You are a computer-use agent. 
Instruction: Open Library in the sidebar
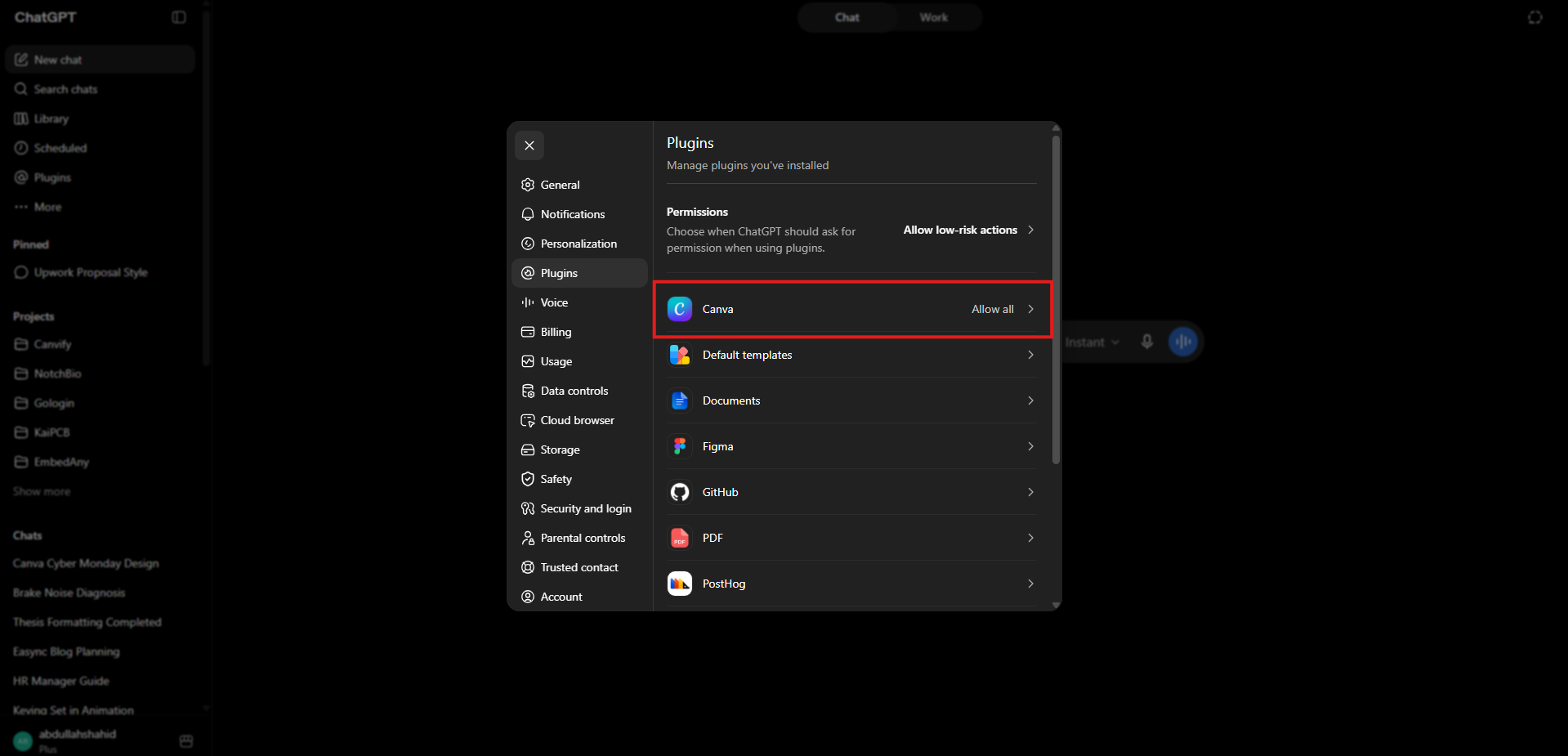click(100, 119)
